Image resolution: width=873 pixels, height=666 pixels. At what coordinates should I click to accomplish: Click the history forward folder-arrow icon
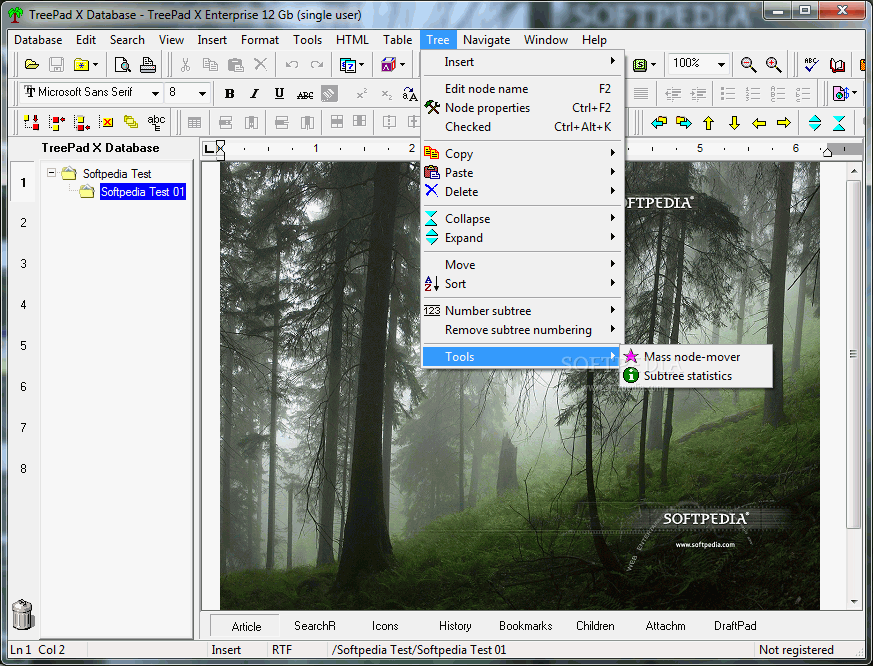click(x=684, y=122)
